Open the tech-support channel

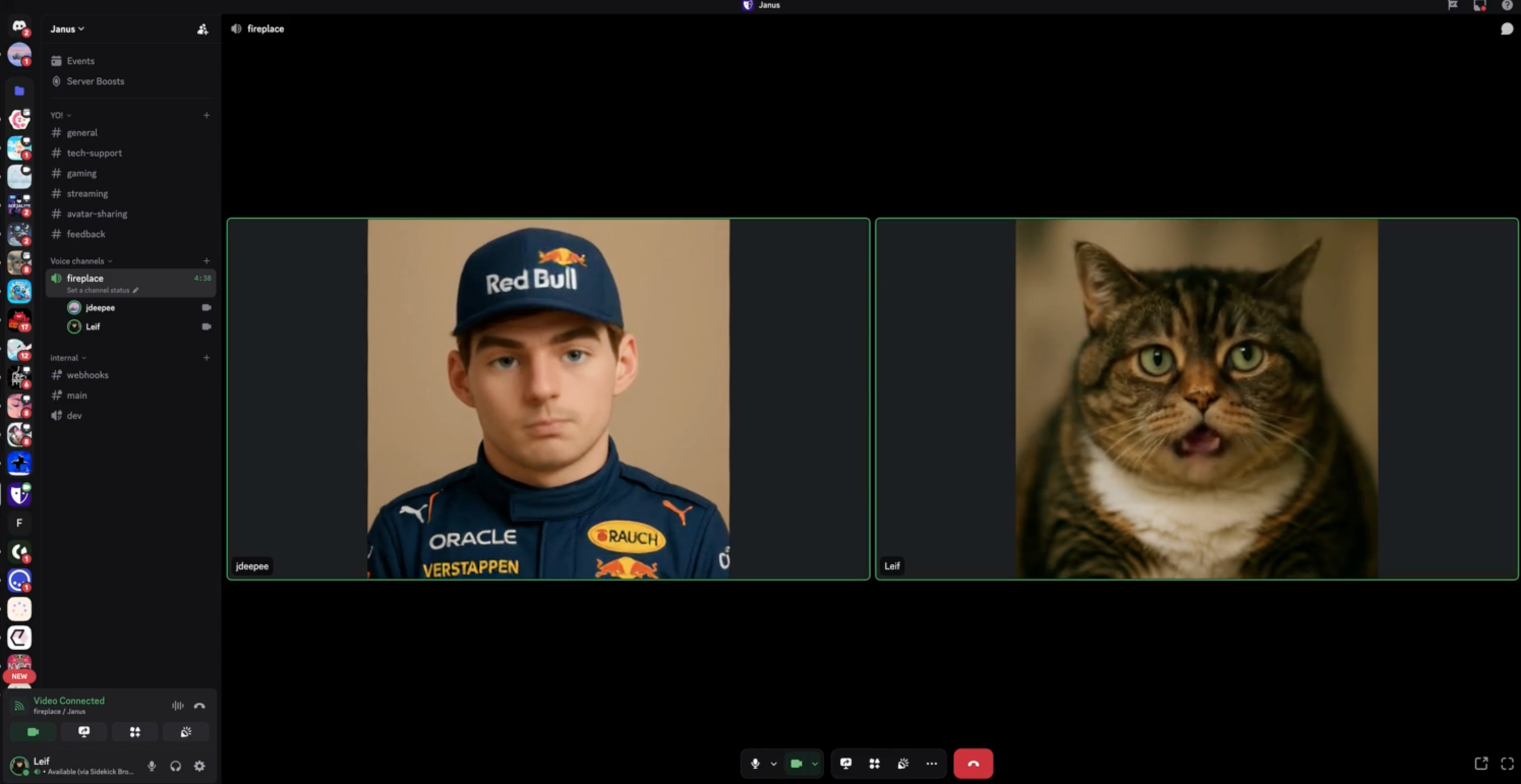pos(94,153)
